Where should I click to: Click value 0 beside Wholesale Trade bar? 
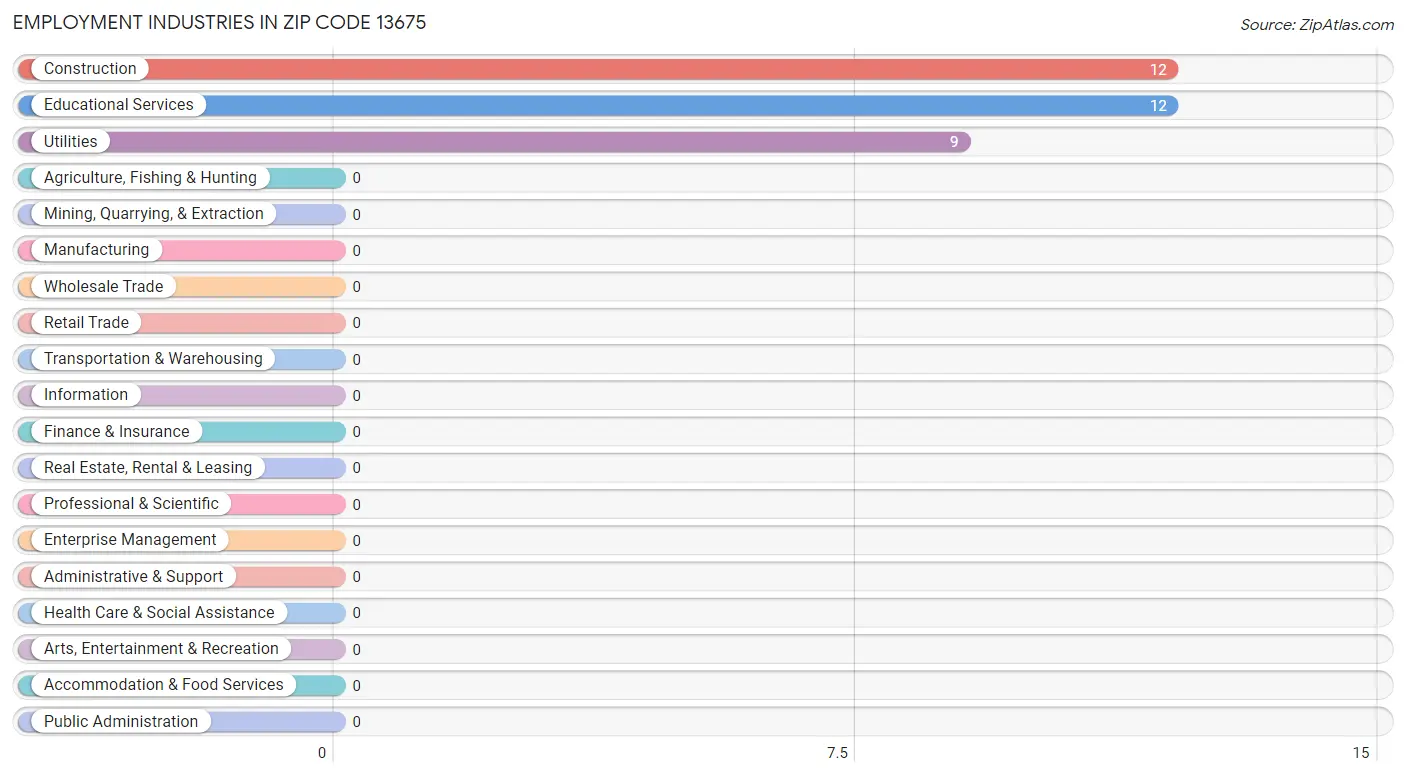356,287
